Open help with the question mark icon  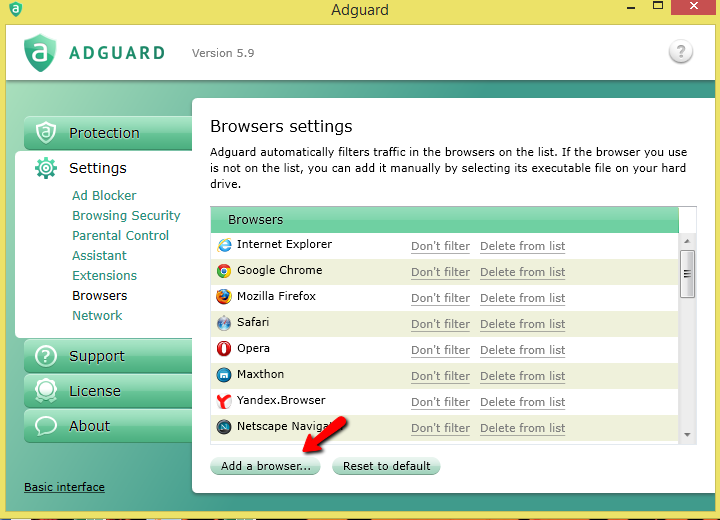coord(681,51)
